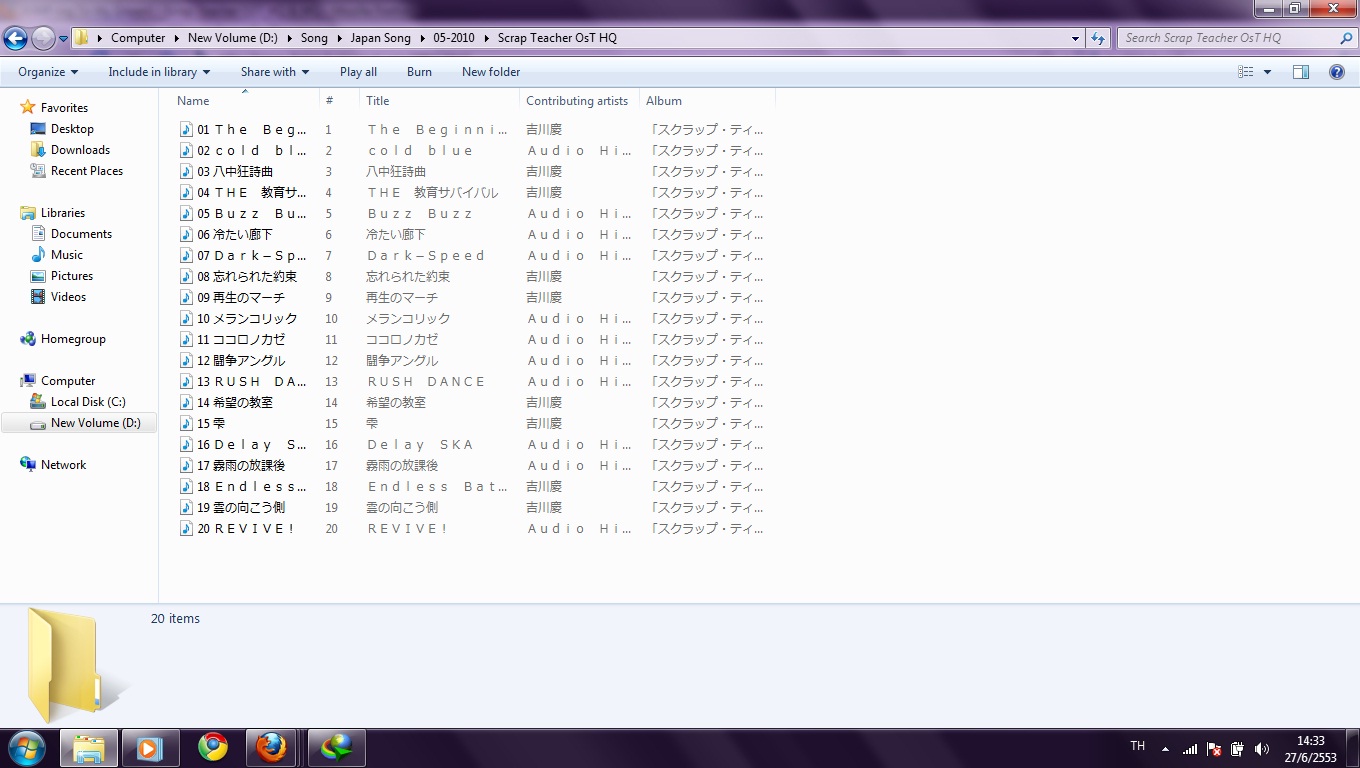This screenshot has width=1360, height=768.
Task: Open the Share with dropdown
Action: point(275,72)
